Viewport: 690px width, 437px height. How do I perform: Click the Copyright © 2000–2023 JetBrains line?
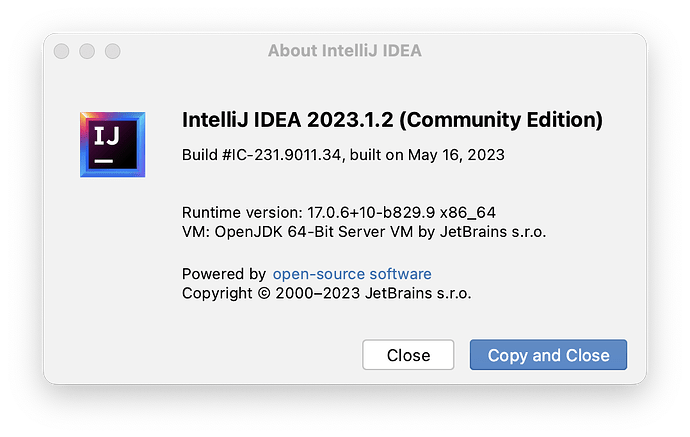(327, 293)
